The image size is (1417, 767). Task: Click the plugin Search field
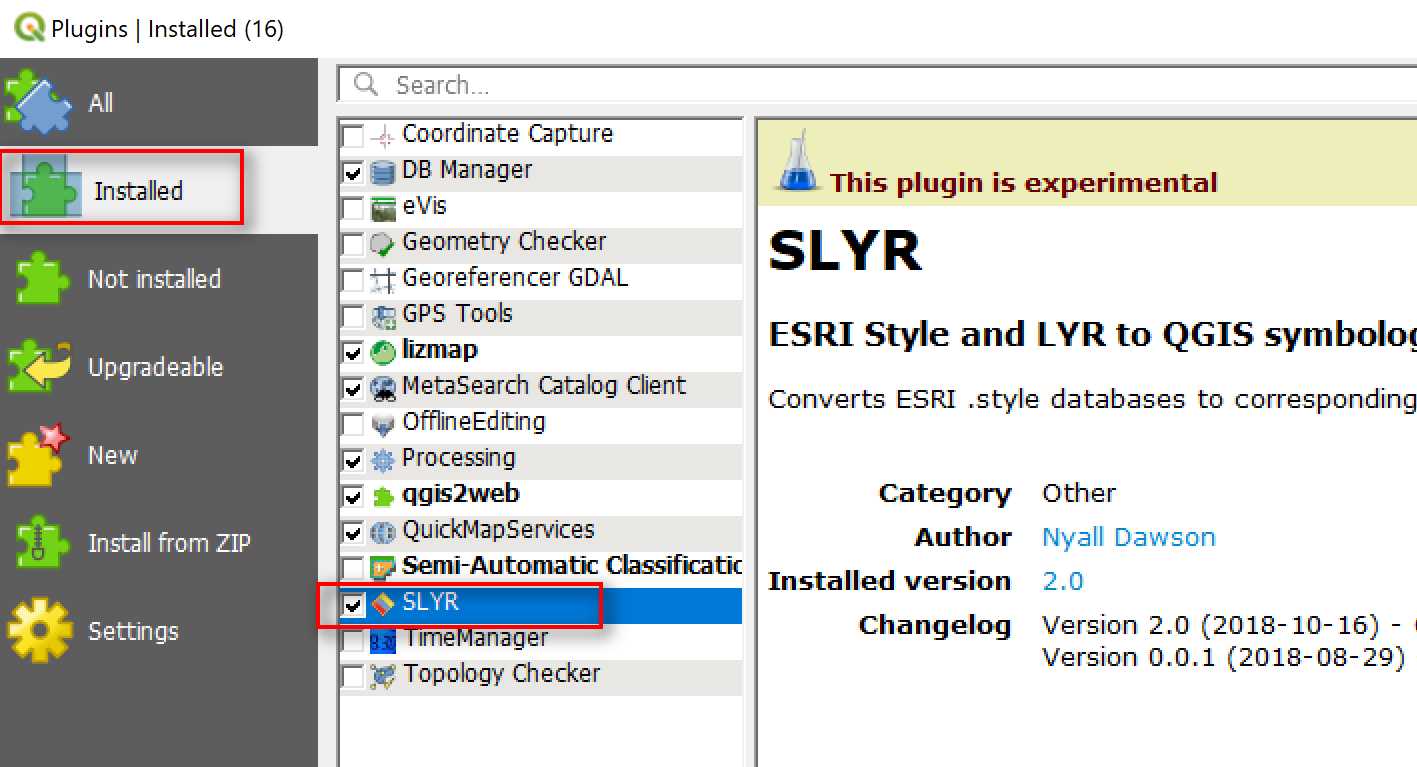coord(877,85)
